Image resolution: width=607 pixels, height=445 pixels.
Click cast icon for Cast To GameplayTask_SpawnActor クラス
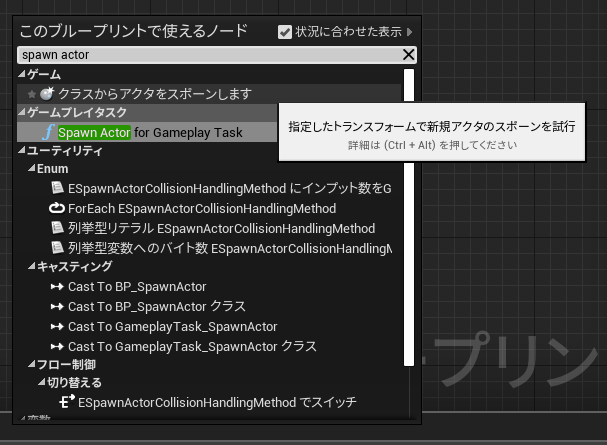[x=57, y=346]
